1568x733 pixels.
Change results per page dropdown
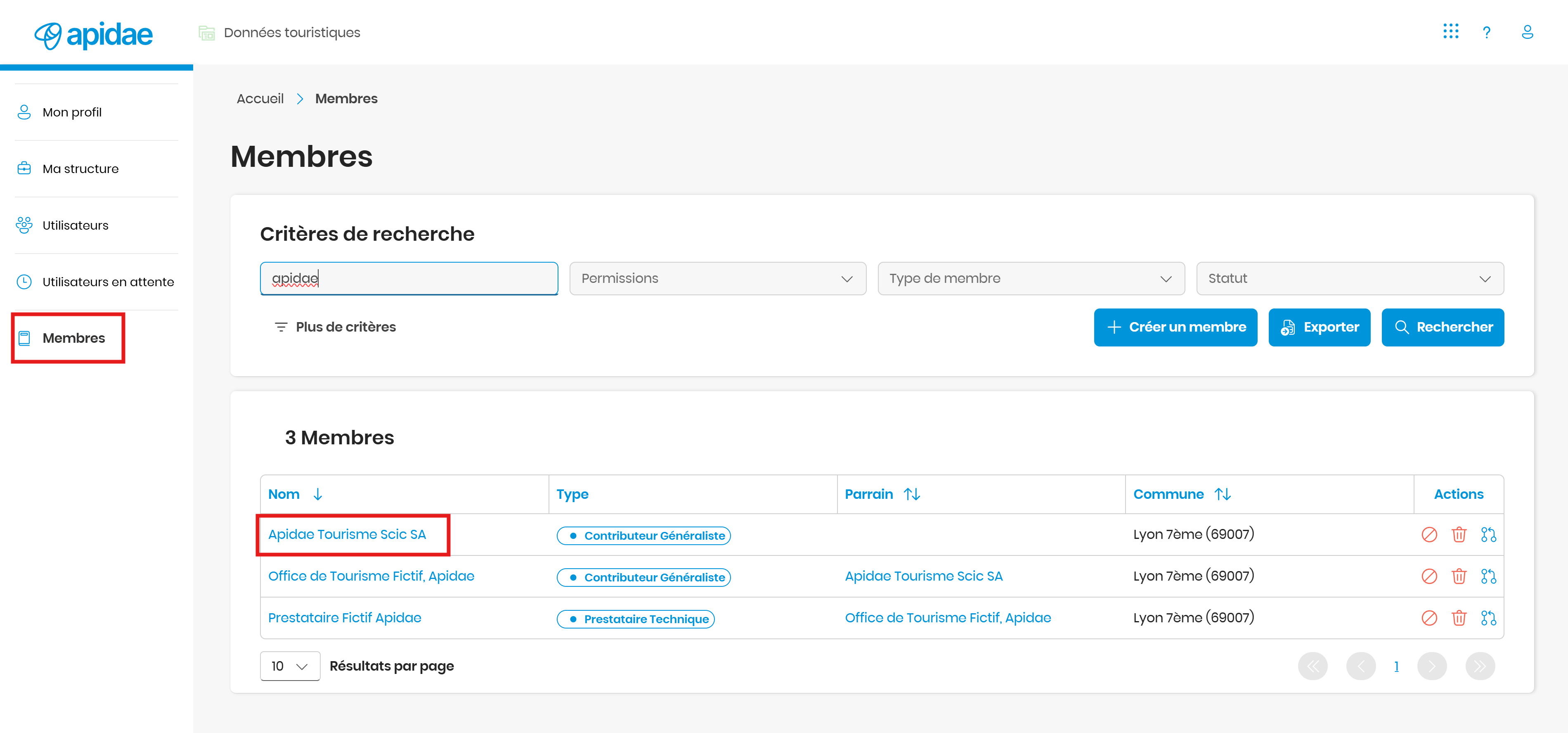290,666
